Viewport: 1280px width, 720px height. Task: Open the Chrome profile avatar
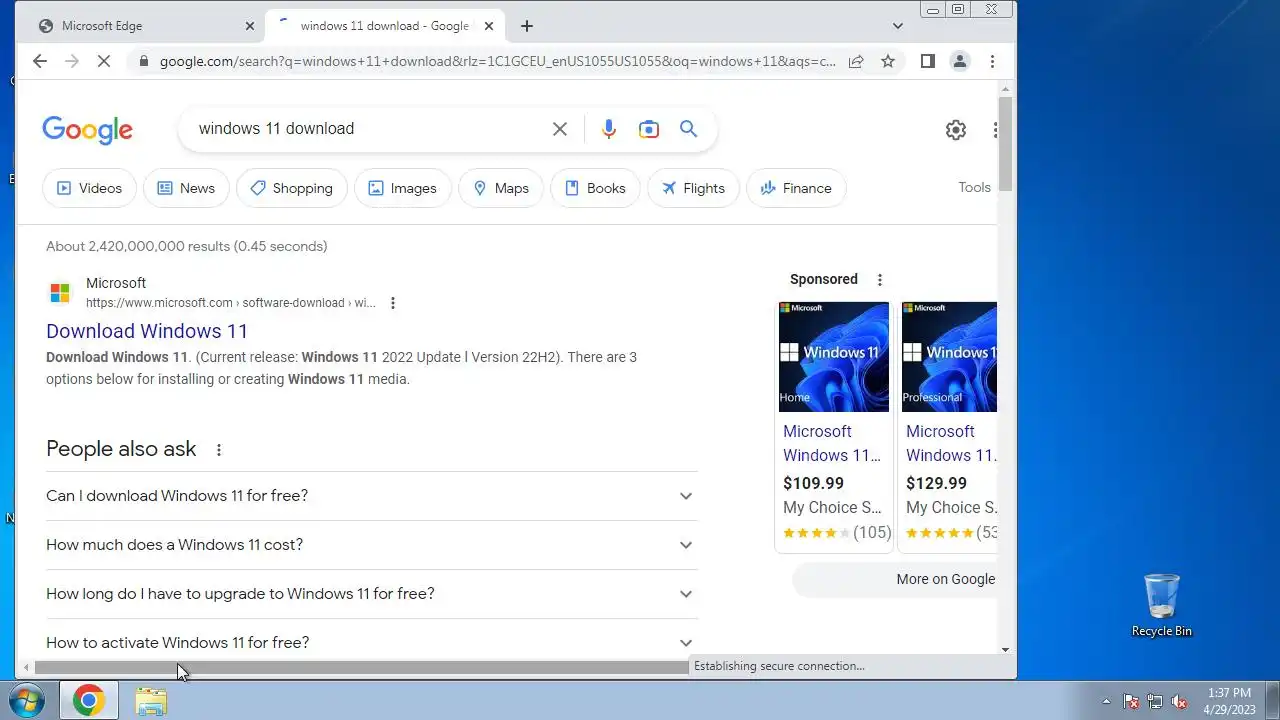[x=960, y=61]
